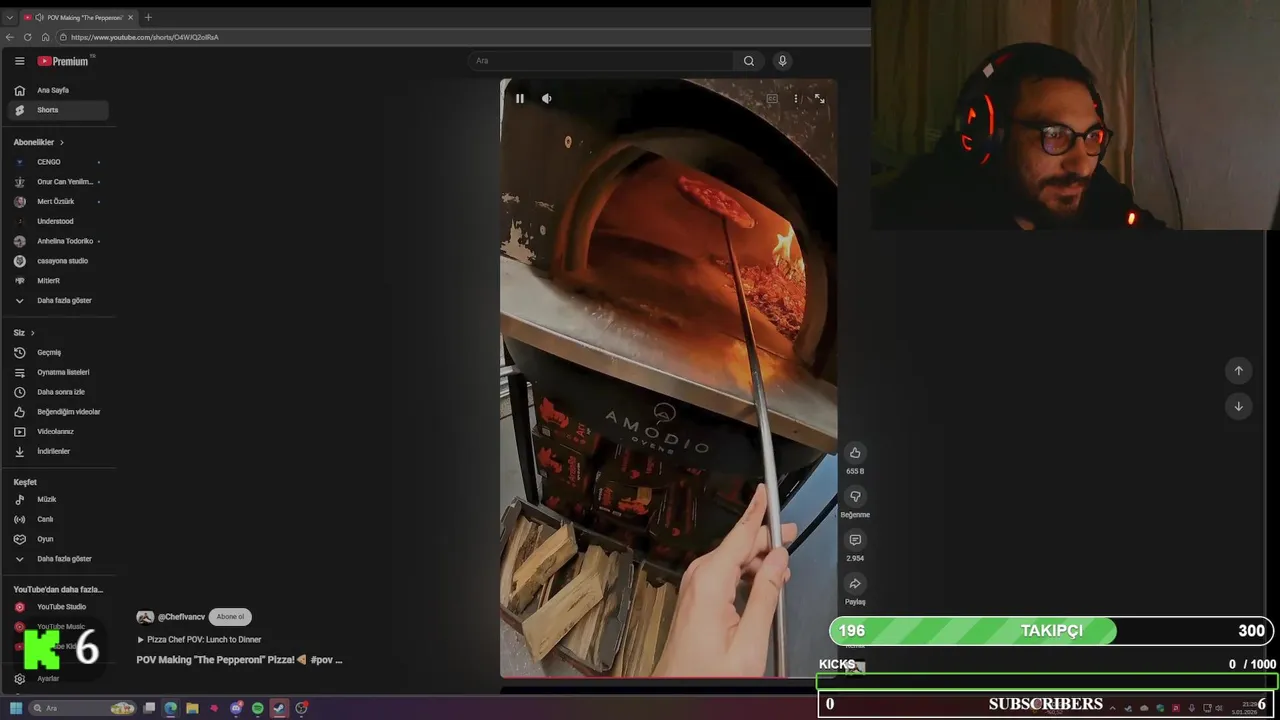The image size is (1280, 720).
Task: Enter fullscreen on the Shorts player
Action: 819,99
